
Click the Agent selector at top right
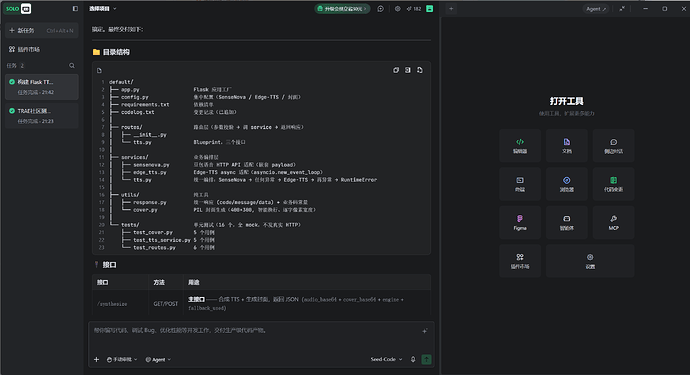pos(596,9)
